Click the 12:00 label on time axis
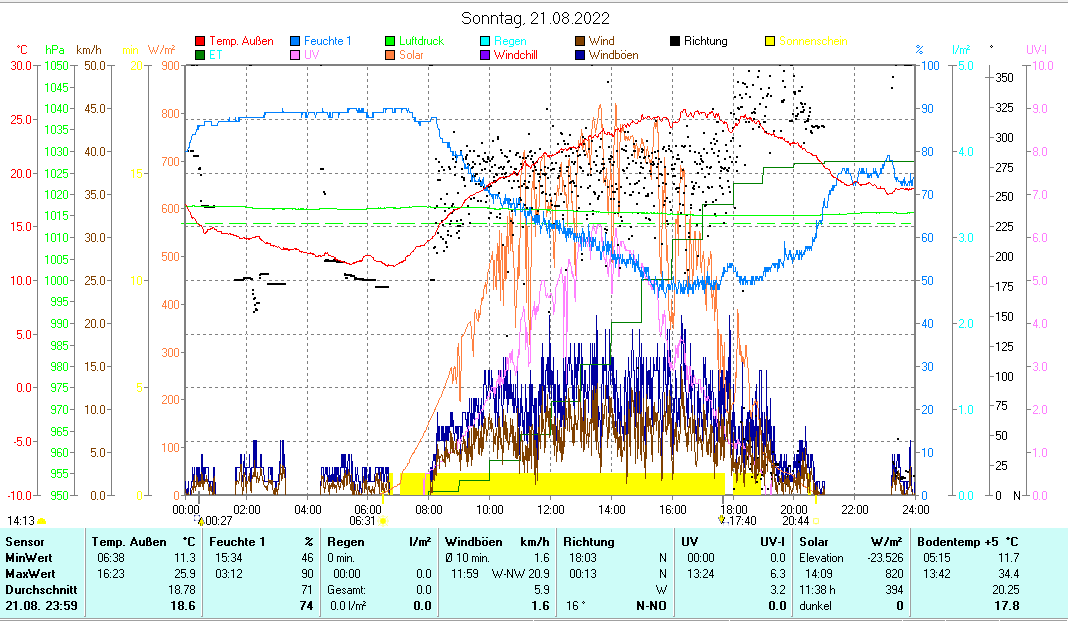Viewport: 1068px width, 621px height. tap(550, 509)
